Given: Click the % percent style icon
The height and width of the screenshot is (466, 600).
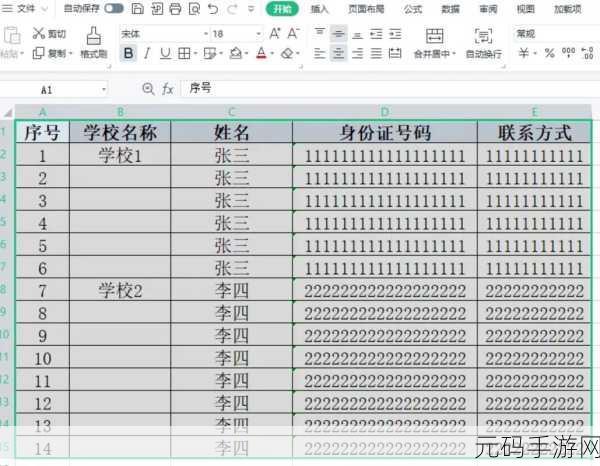Looking at the screenshot, I should (550, 53).
